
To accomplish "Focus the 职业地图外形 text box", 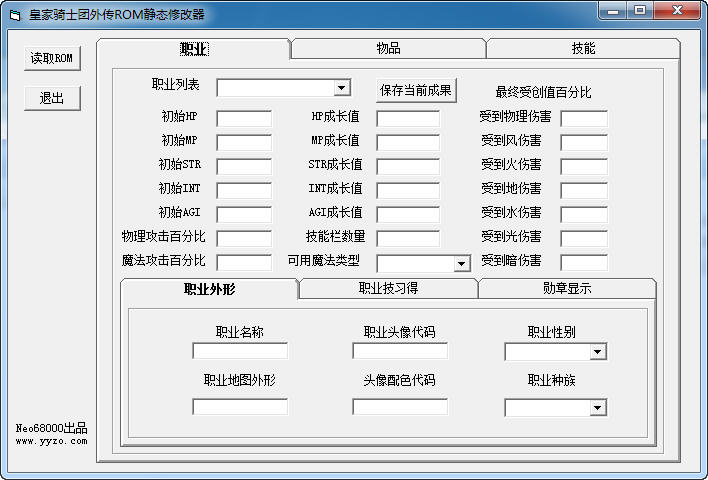I will pos(240,406).
